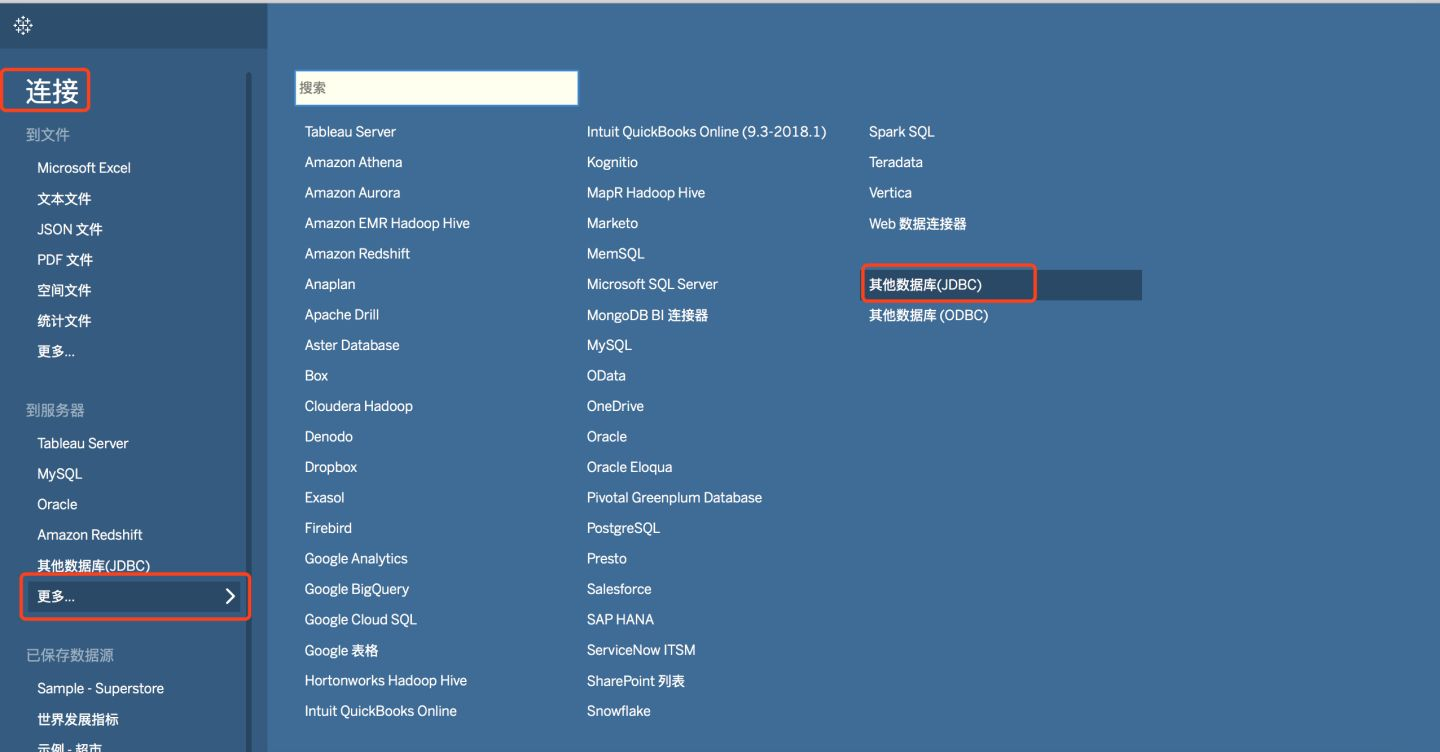Choose Snowflake connector

[x=619, y=711]
